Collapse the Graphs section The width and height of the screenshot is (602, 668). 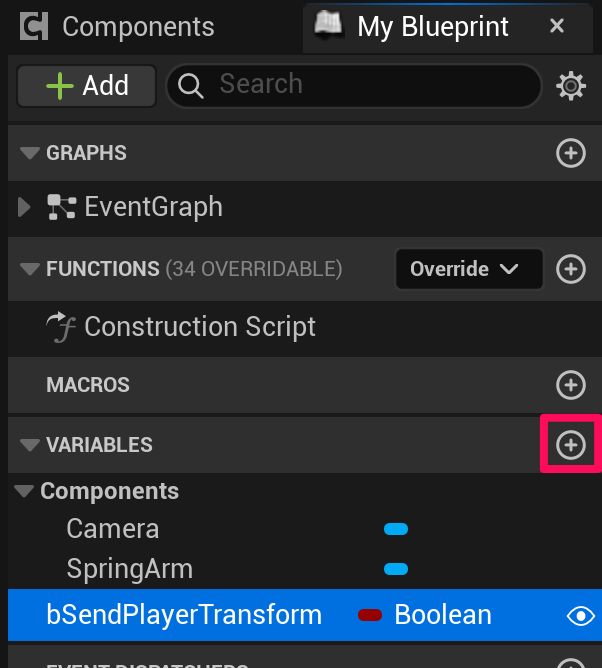tap(29, 153)
